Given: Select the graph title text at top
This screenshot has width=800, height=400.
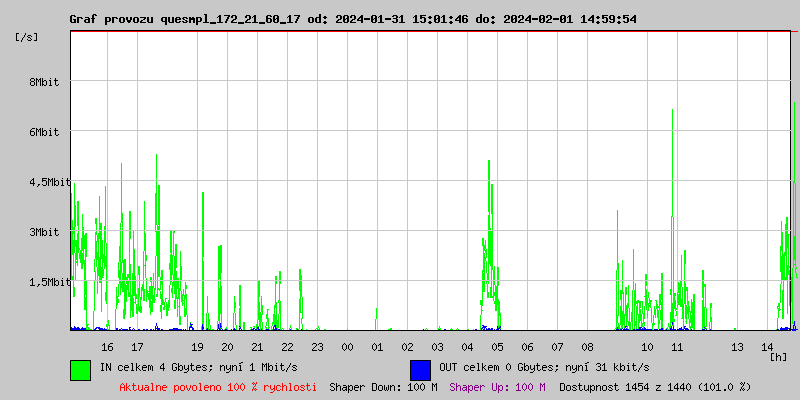Looking at the screenshot, I should (353, 19).
